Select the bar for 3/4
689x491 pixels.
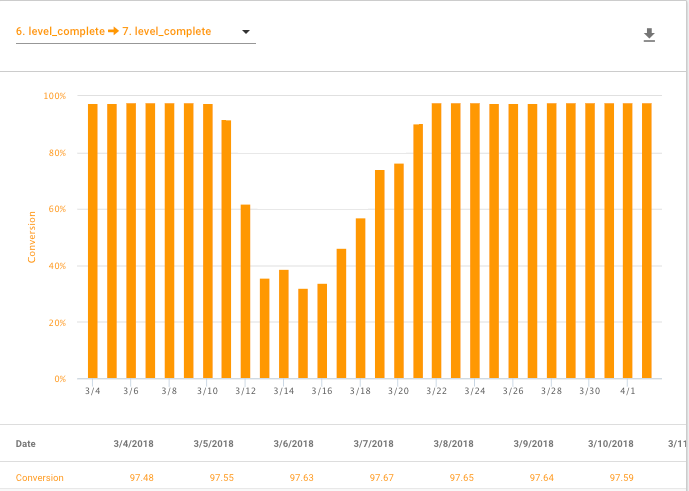tap(92, 241)
